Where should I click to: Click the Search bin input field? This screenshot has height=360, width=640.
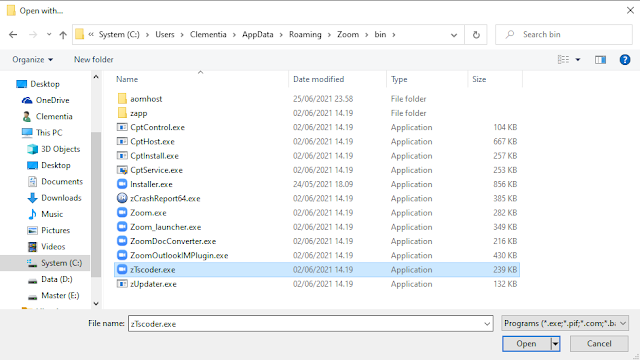[x=564, y=35]
